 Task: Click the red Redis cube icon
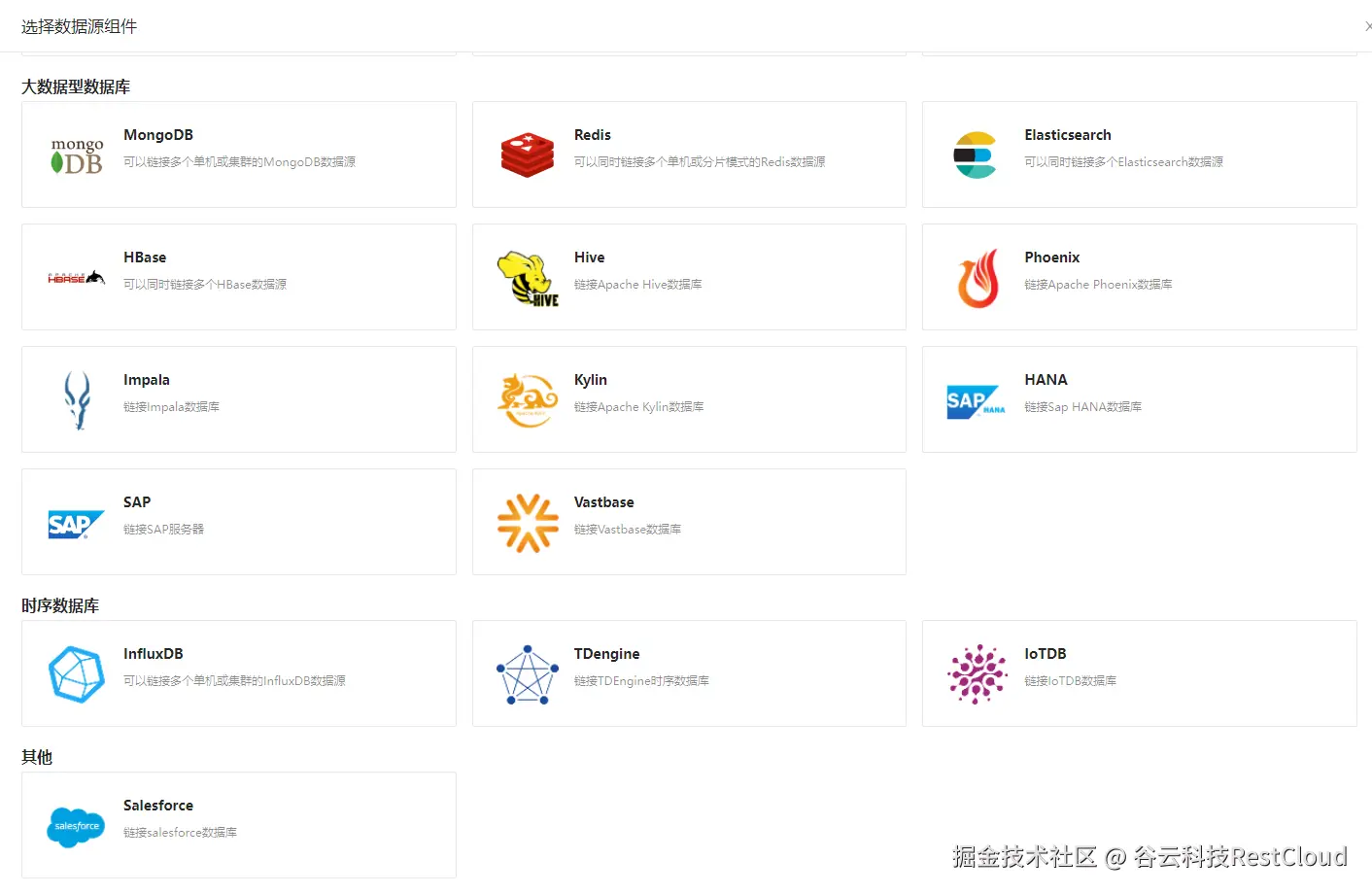click(528, 155)
